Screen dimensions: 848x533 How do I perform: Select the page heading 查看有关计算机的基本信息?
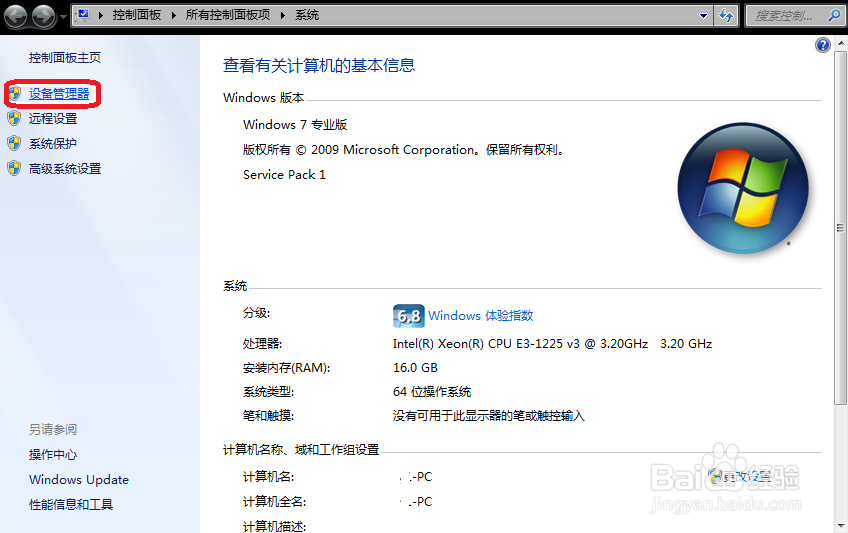click(319, 65)
